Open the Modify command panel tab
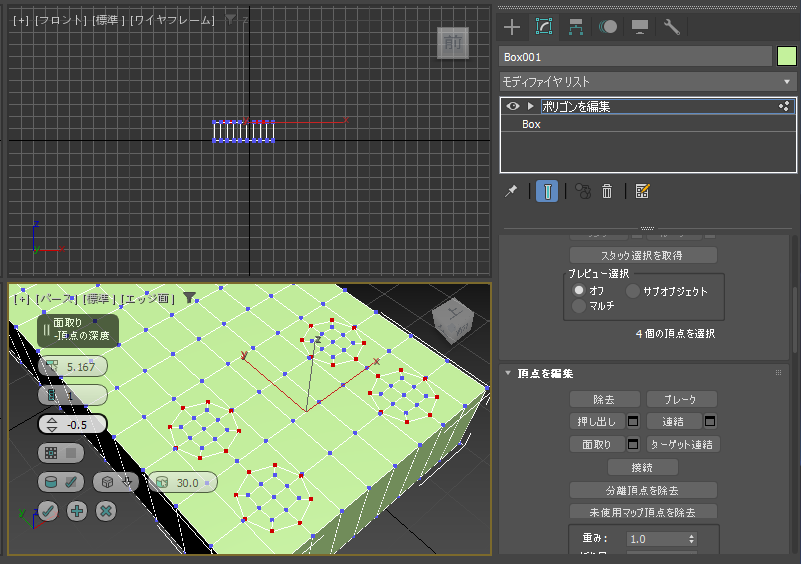The width and height of the screenshot is (801, 564). [544, 27]
